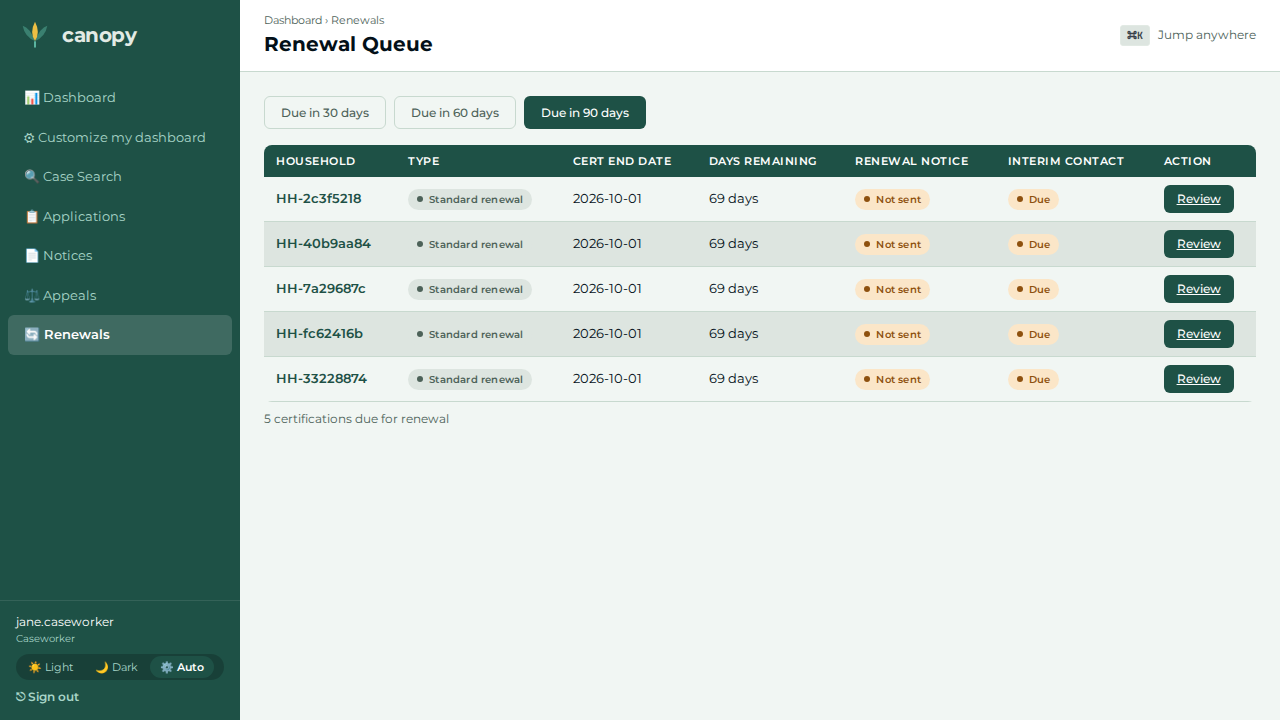This screenshot has width=1280, height=720.
Task: Click Standard renewal badge for HH-2c3f5218
Action: 470,199
